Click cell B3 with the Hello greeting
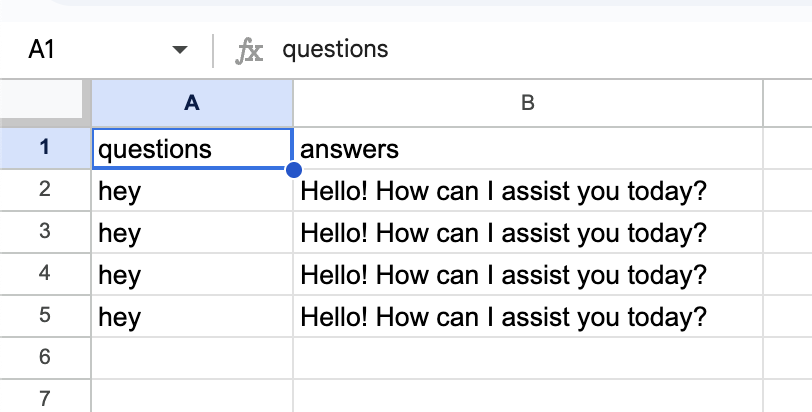Image resolution: width=812 pixels, height=412 pixels. click(527, 233)
